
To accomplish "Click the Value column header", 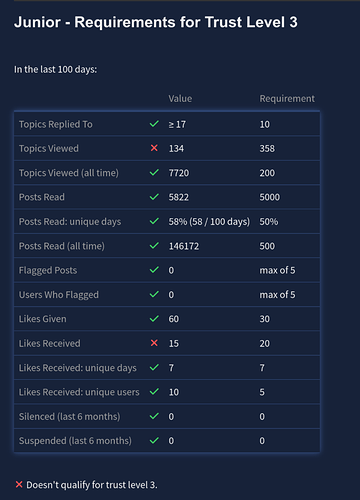I will 180,99.
